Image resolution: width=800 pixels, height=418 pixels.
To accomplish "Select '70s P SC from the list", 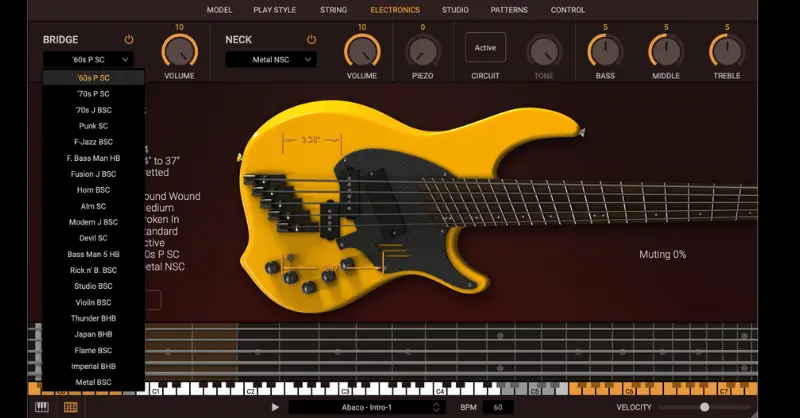I will click(93, 94).
